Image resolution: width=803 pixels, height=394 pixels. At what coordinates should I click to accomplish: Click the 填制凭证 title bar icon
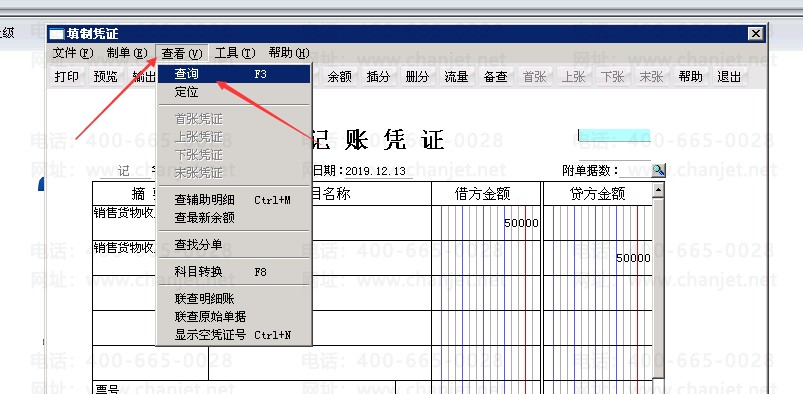pos(56,34)
